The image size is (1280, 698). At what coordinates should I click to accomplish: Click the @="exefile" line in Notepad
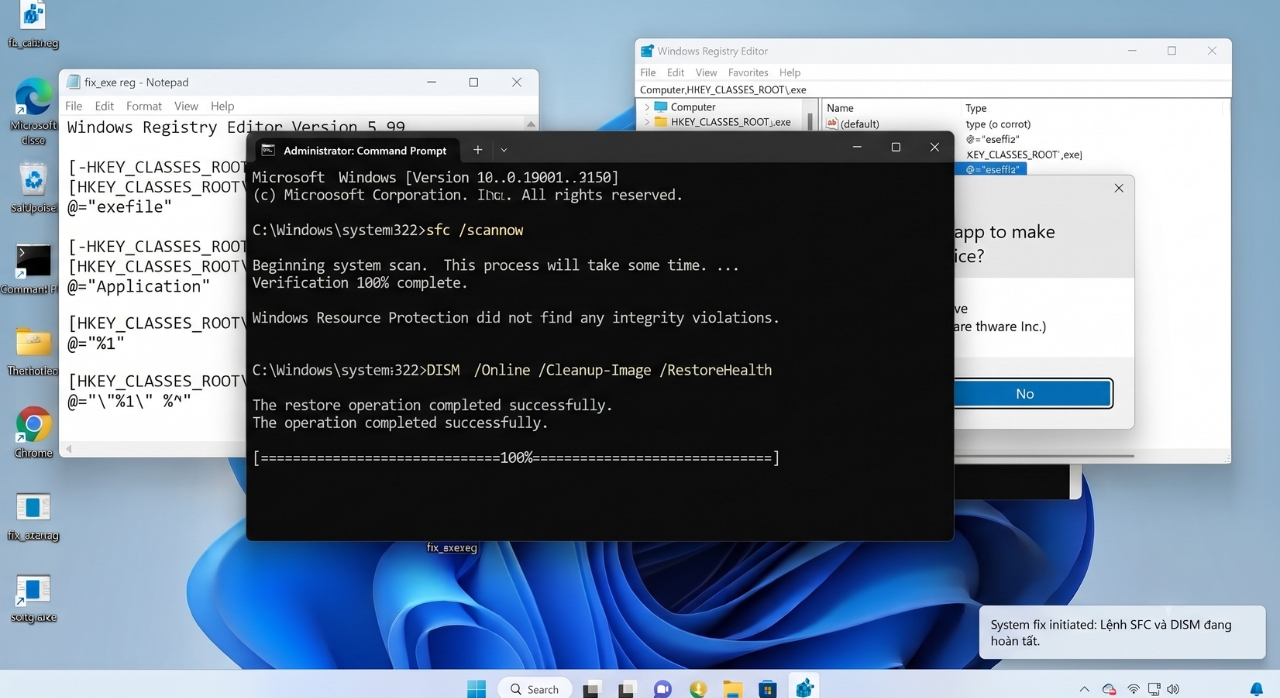120,207
